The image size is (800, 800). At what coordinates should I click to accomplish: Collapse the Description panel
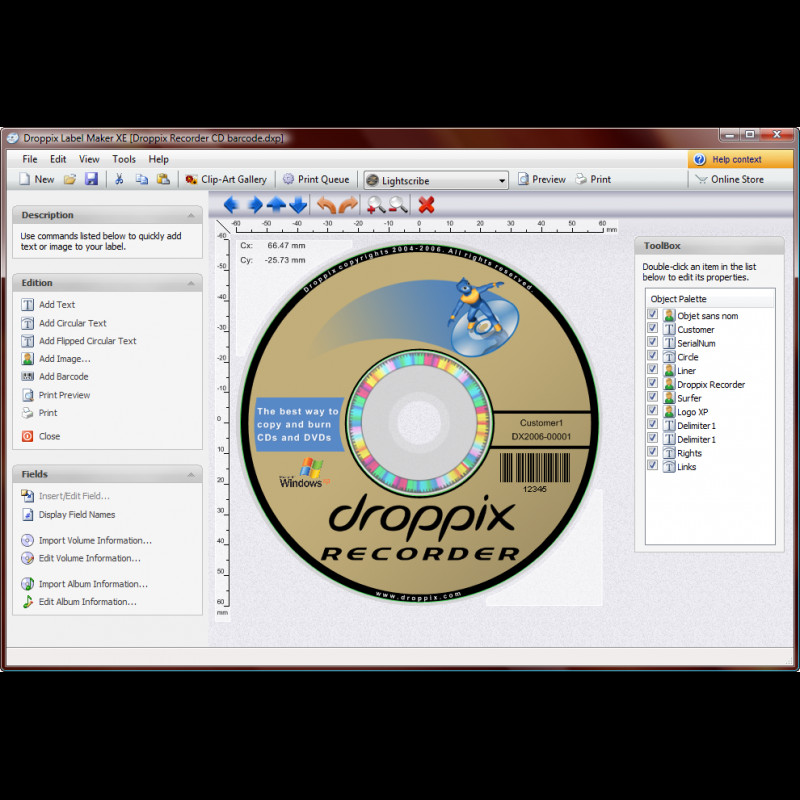pyautogui.click(x=191, y=215)
